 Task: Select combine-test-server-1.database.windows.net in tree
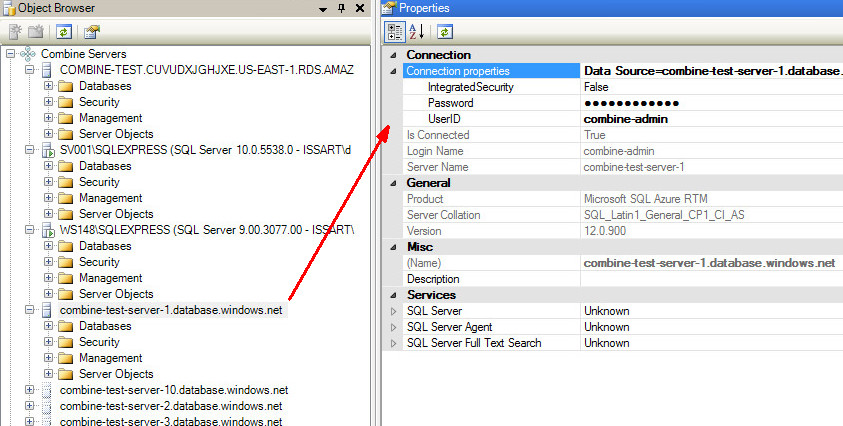pos(171,310)
